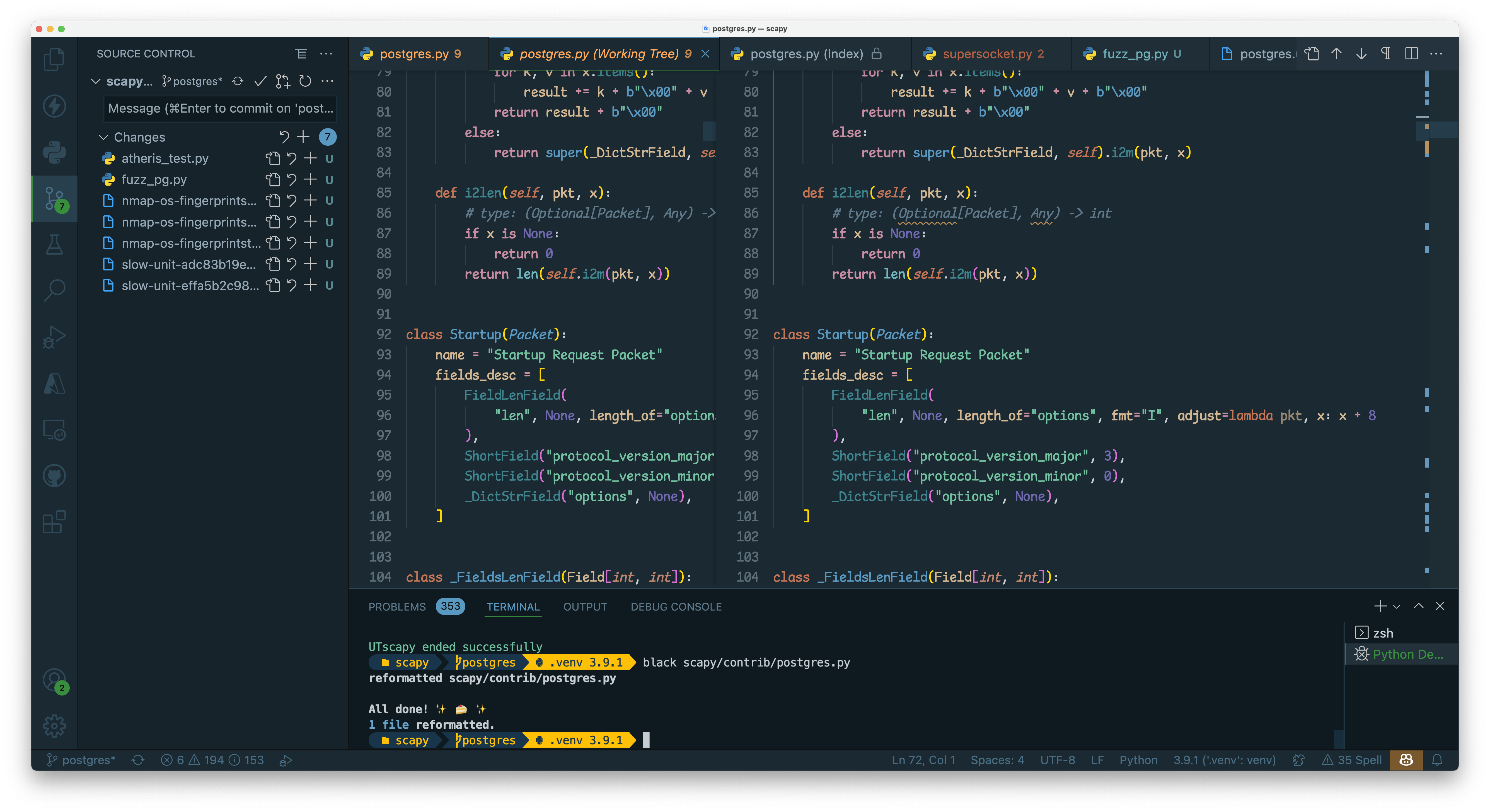Screen dimensions: 1490x812
Task: Click postgres* branch in status bar
Action: coord(81,760)
